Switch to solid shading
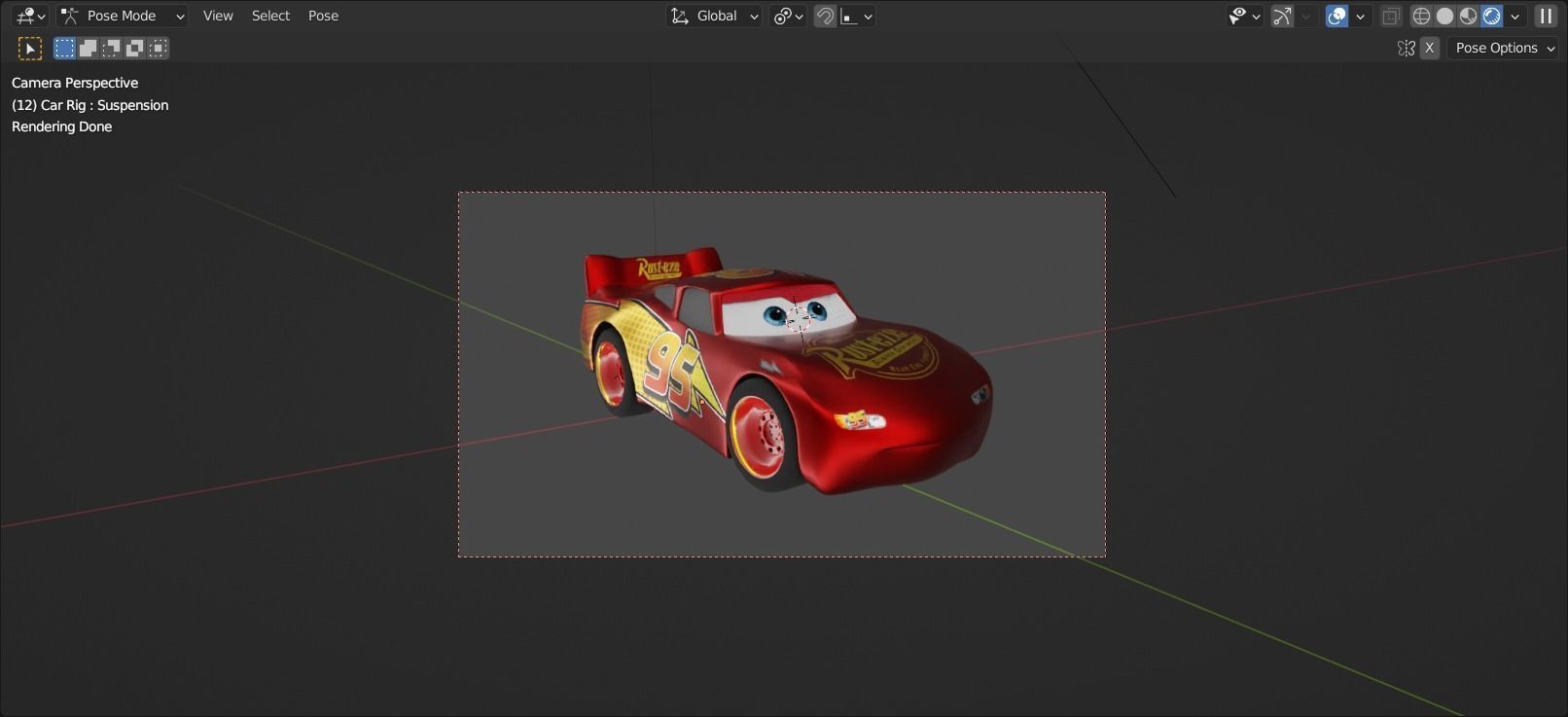 pos(1444,16)
